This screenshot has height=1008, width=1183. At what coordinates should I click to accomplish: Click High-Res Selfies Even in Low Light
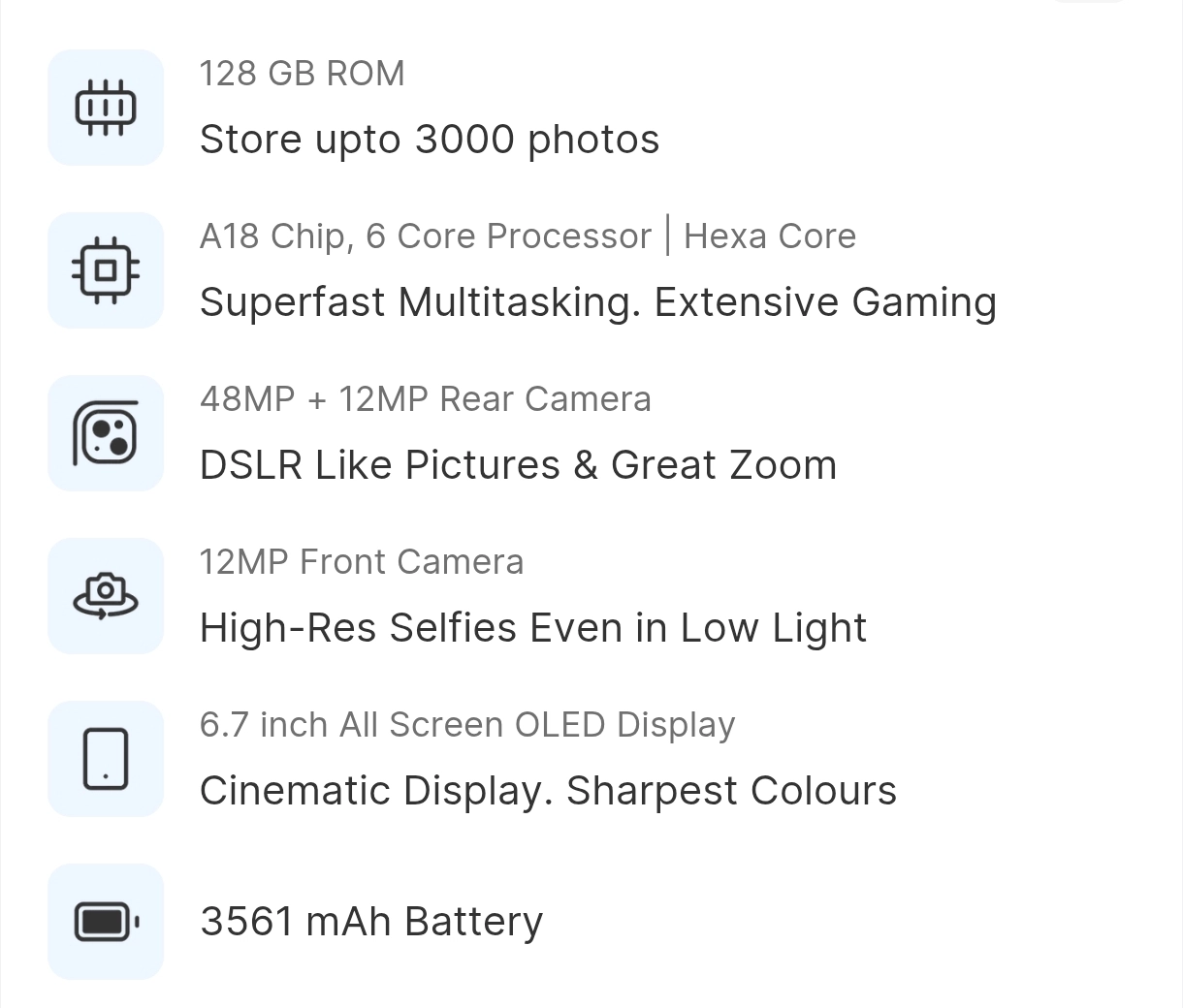[x=533, y=628]
